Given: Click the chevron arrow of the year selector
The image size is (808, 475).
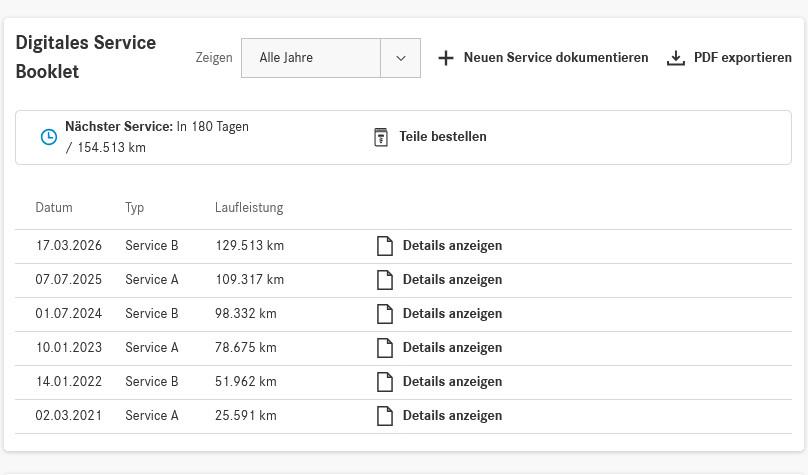Looking at the screenshot, I should pos(401,58).
